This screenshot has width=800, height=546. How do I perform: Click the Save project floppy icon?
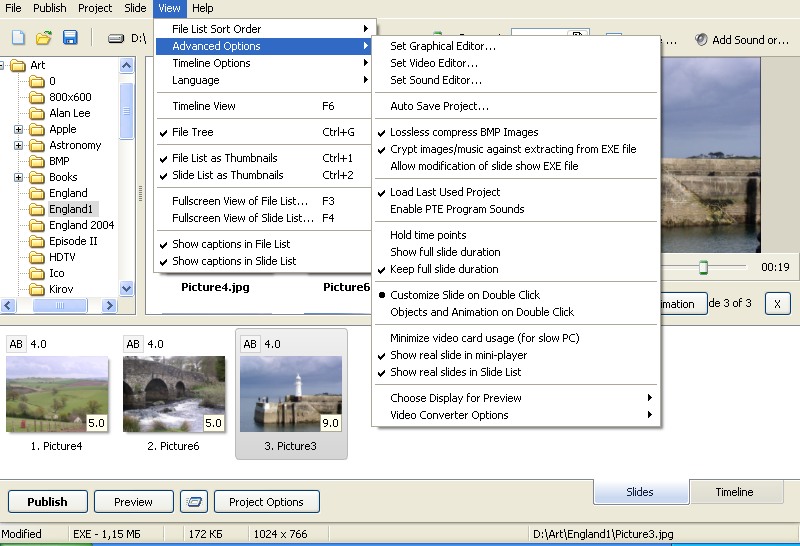(70, 38)
